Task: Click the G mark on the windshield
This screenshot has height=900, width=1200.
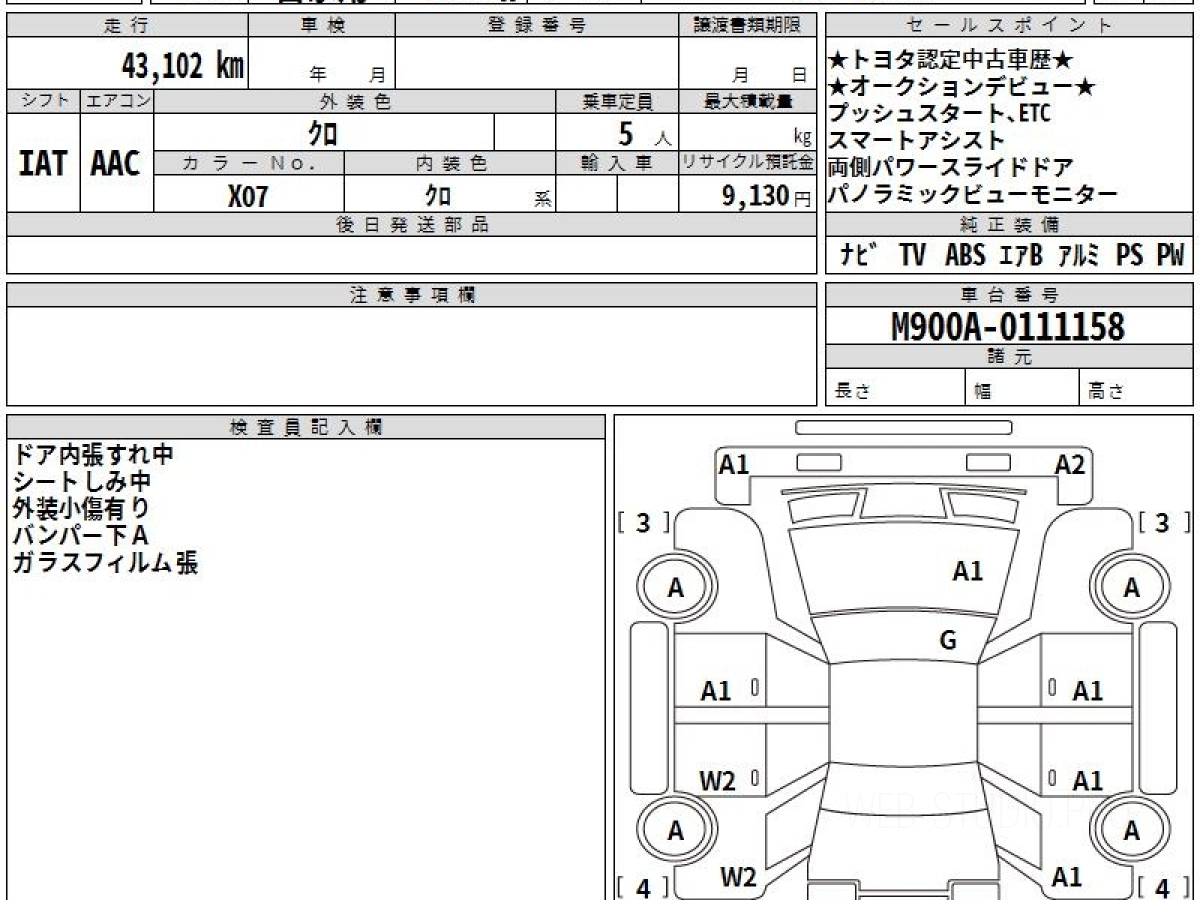Action: pyautogui.click(x=948, y=641)
